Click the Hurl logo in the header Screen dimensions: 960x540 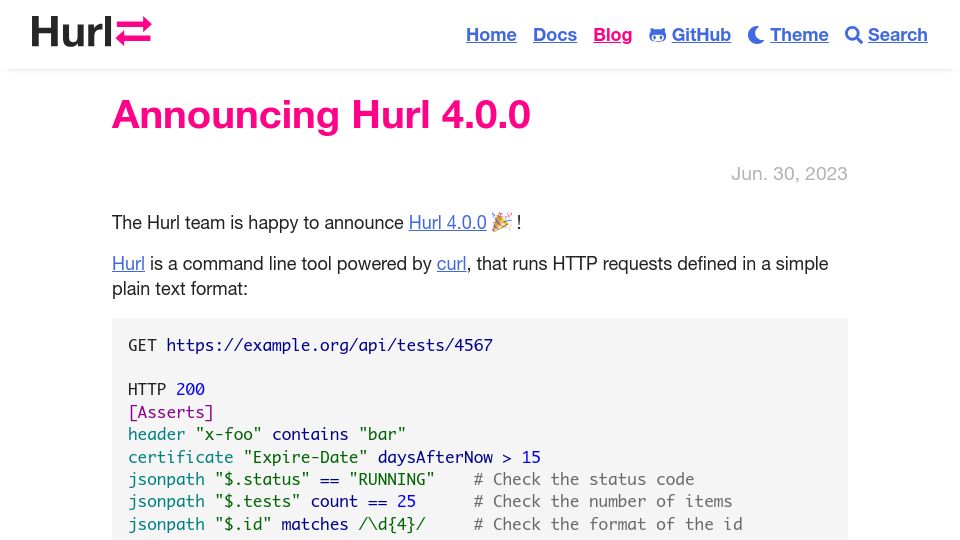[91, 32]
